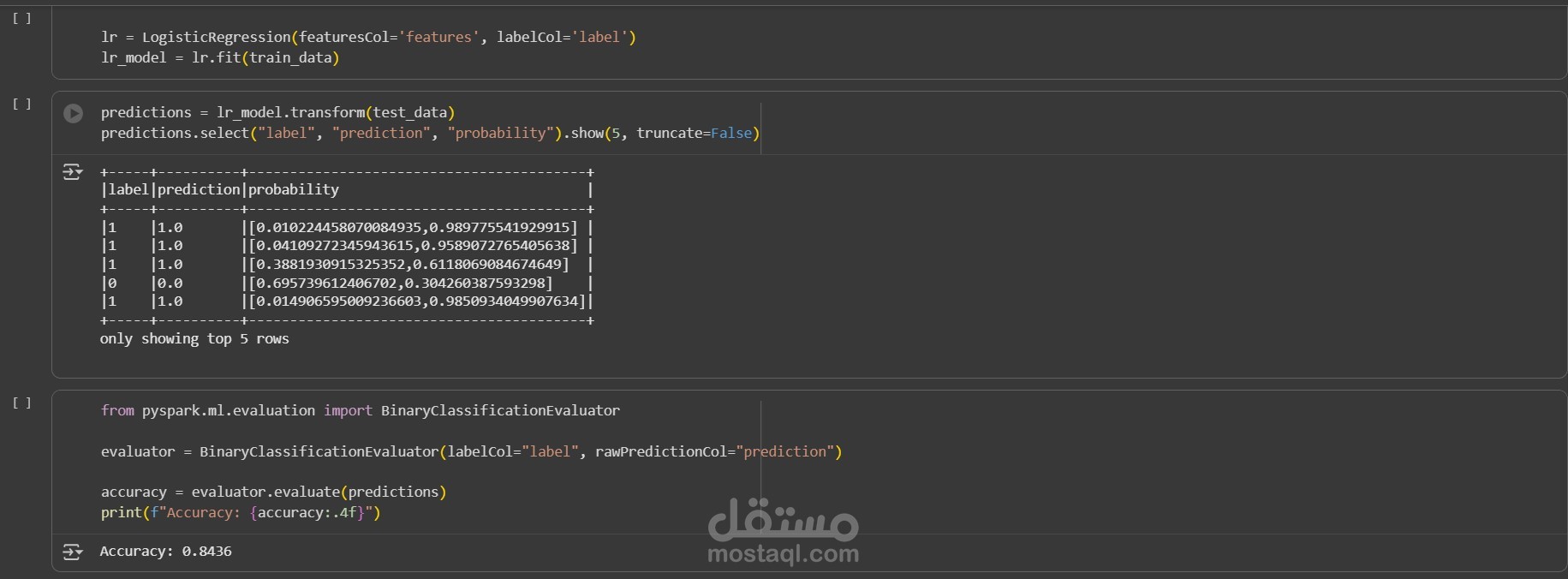1568x579 pixels.
Task: Click the BinaryClassificationEvaluator import line
Action: point(361,410)
